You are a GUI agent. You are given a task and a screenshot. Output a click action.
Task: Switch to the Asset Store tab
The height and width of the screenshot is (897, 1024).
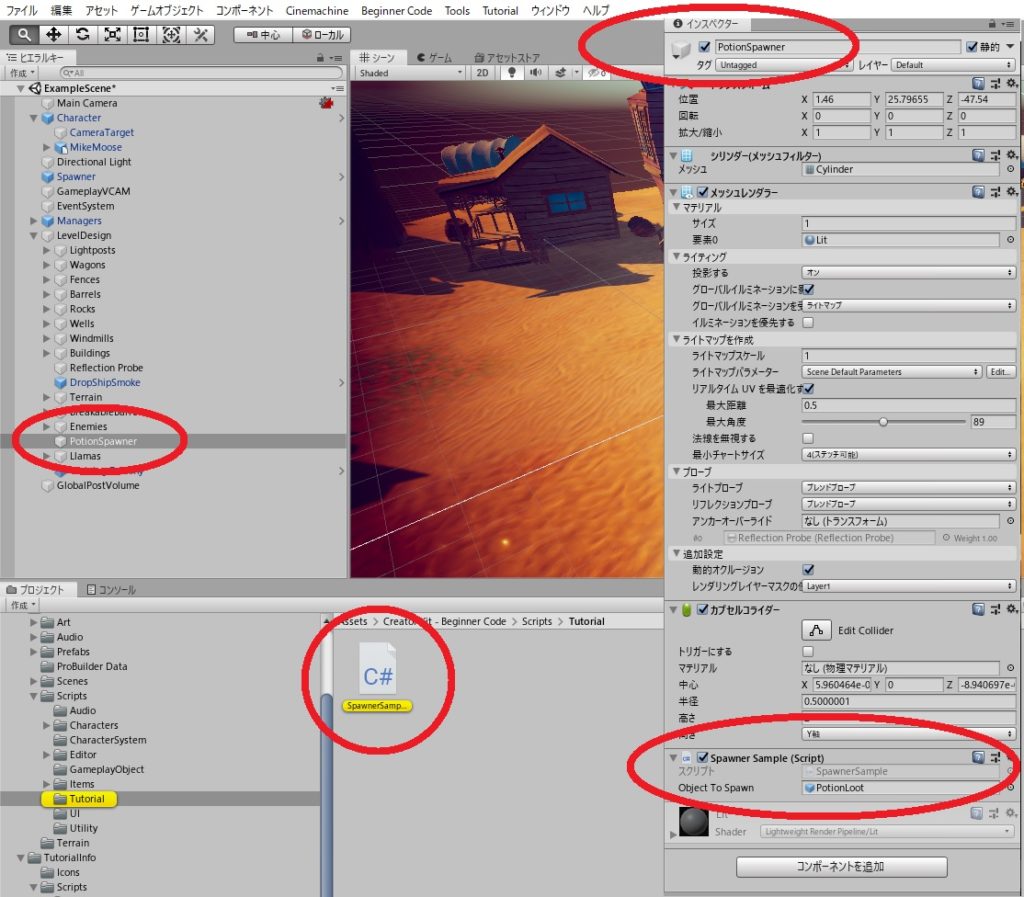(507, 57)
